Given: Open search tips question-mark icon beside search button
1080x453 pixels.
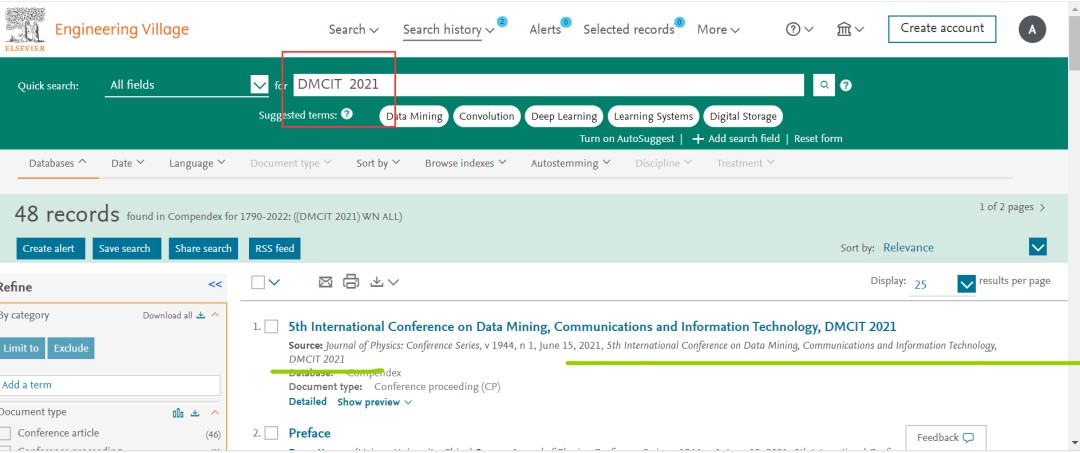Looking at the screenshot, I should tap(846, 85).
